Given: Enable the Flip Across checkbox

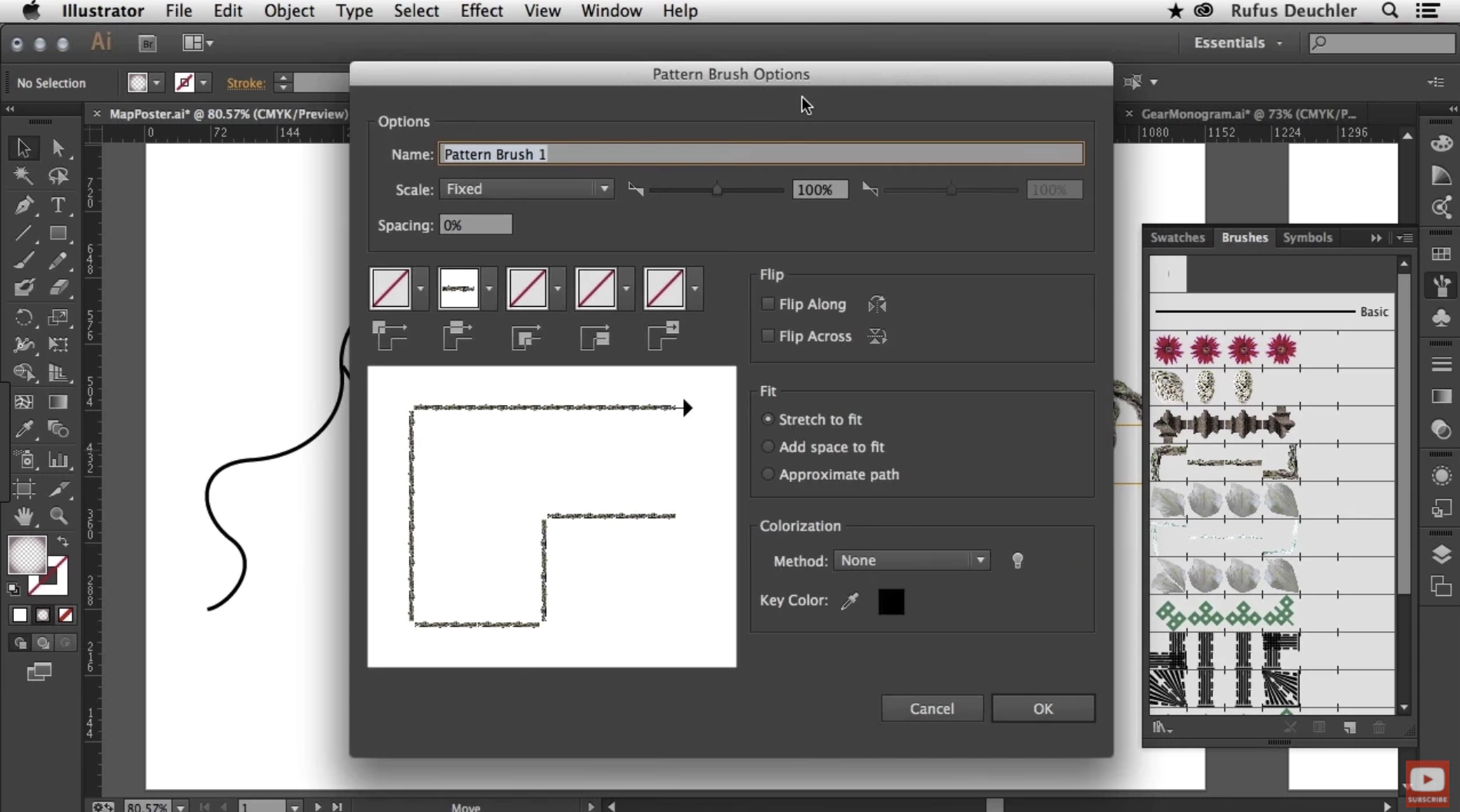Looking at the screenshot, I should tap(767, 336).
